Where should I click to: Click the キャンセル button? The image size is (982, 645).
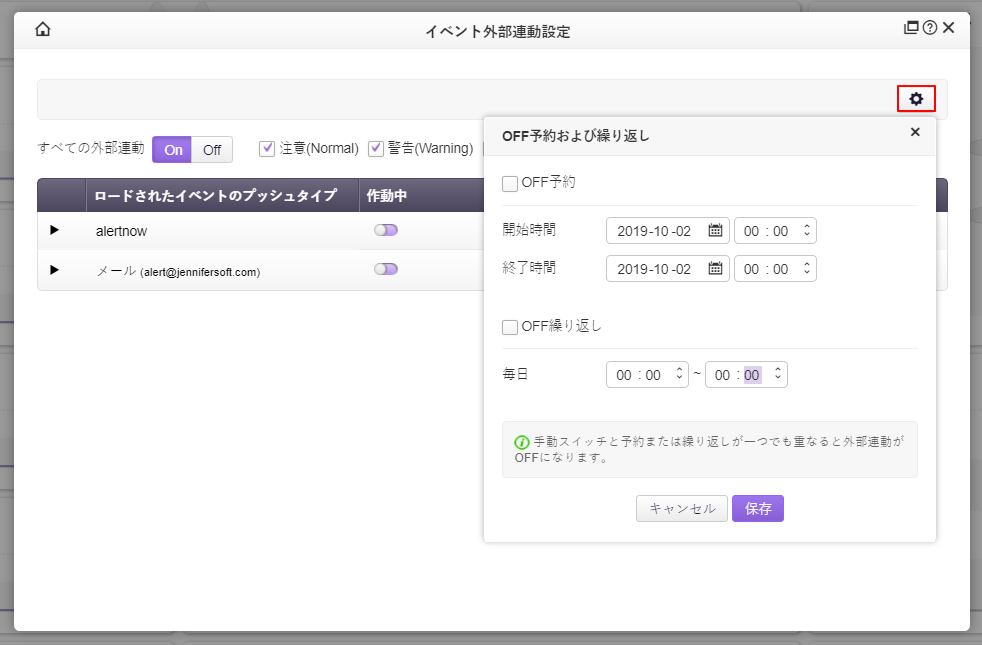click(x=682, y=508)
